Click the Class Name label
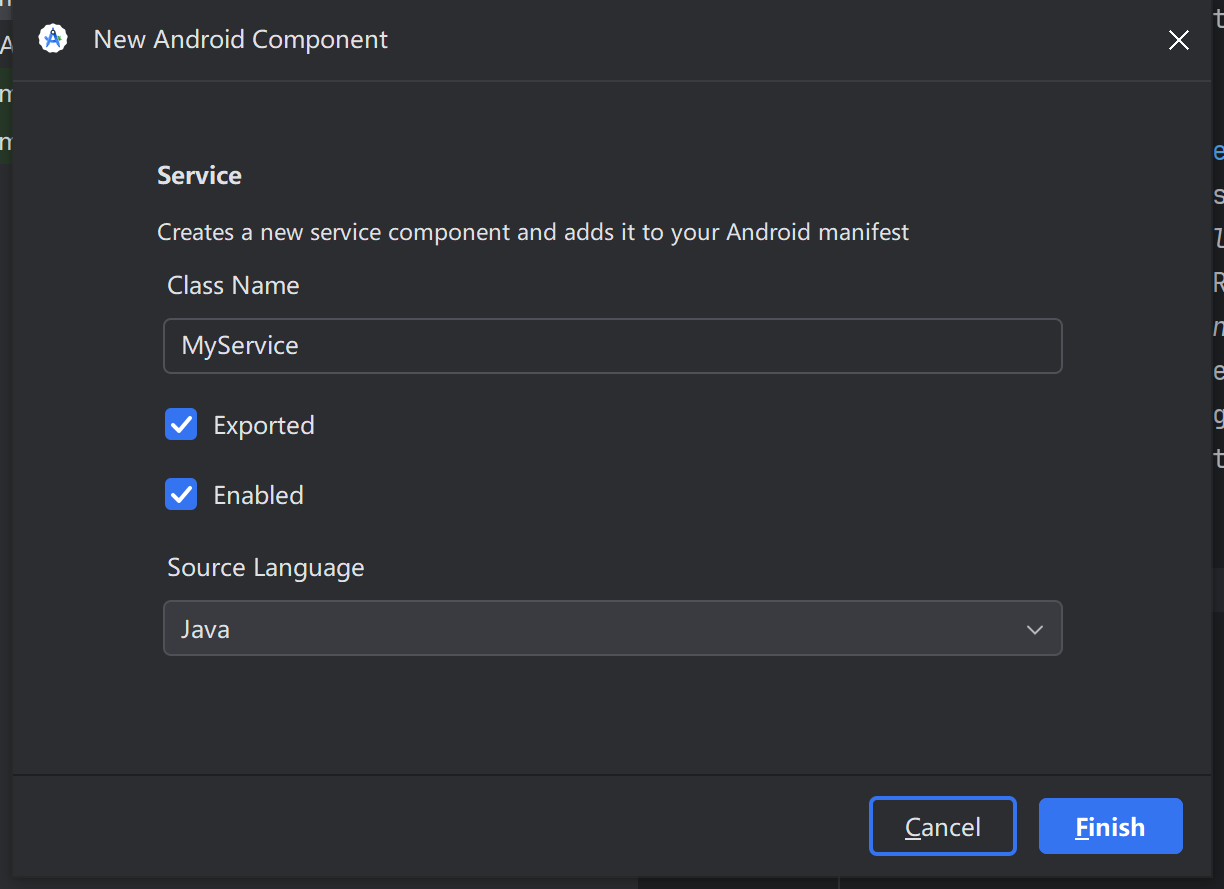1224x889 pixels. pyautogui.click(x=233, y=285)
